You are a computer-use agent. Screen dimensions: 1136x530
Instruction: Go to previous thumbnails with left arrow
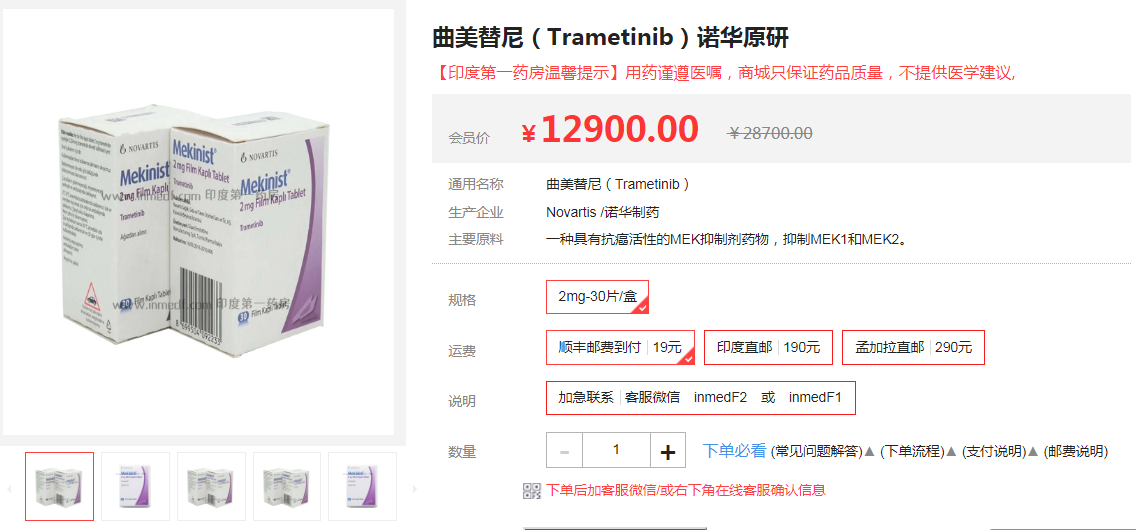9,489
